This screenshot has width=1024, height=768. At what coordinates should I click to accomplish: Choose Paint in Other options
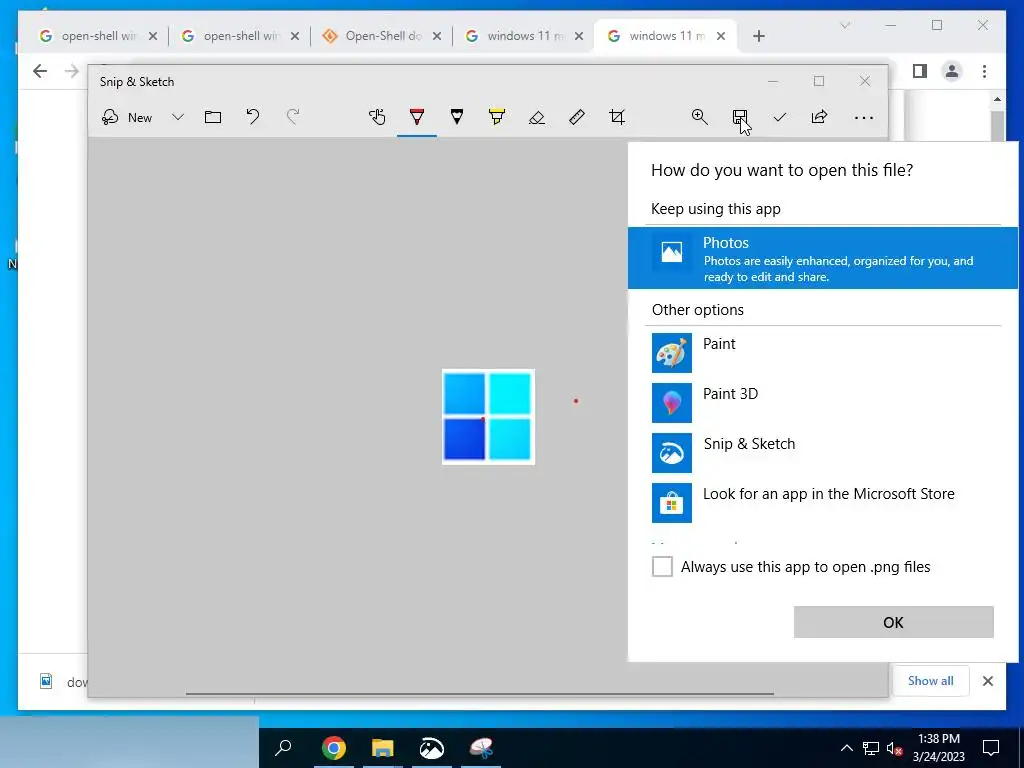[823, 353]
